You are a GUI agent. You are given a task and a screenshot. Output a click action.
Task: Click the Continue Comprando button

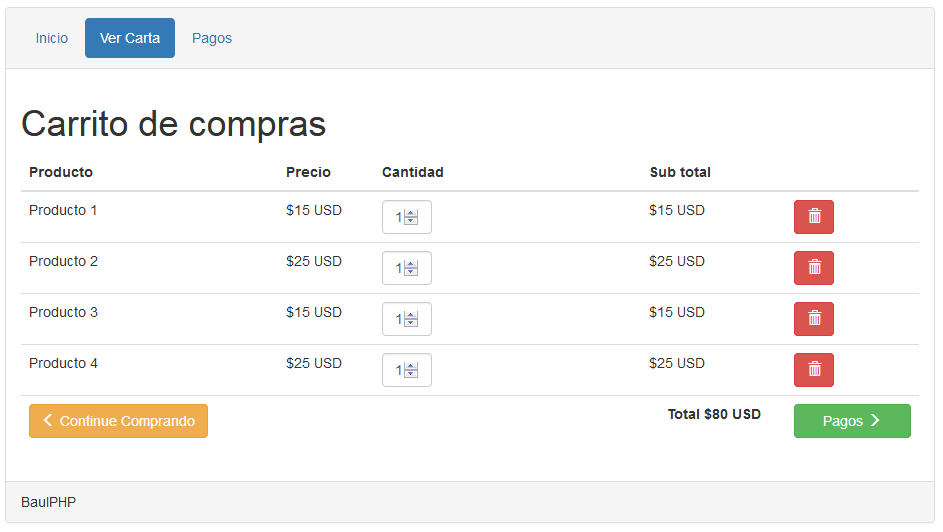pyautogui.click(x=118, y=421)
